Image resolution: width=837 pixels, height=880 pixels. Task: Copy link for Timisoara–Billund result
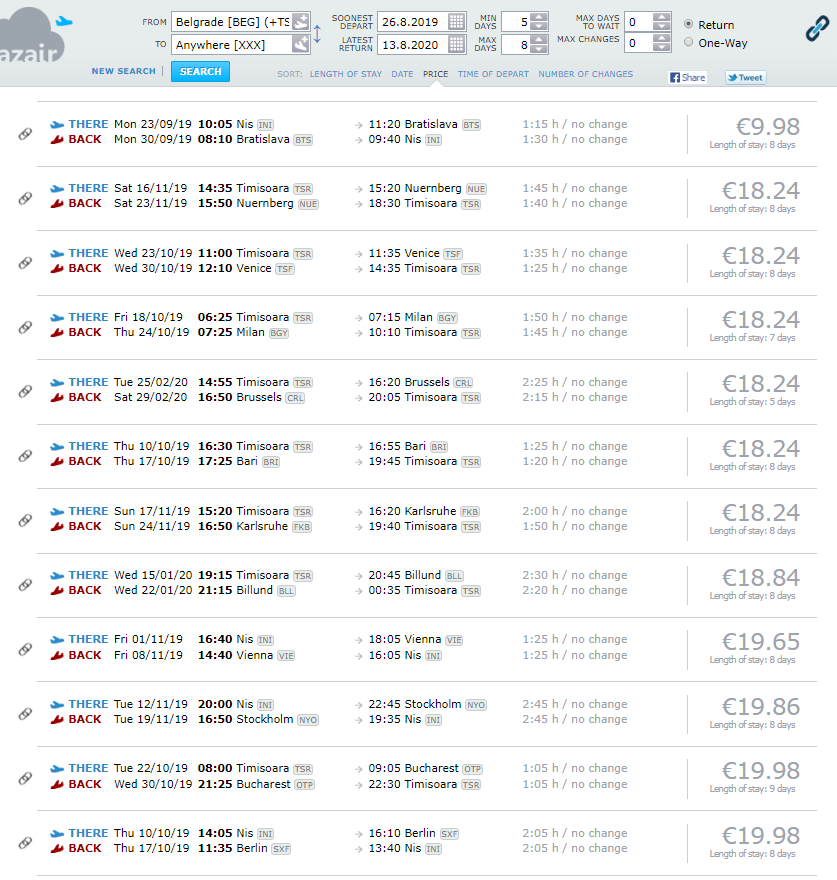tap(25, 585)
